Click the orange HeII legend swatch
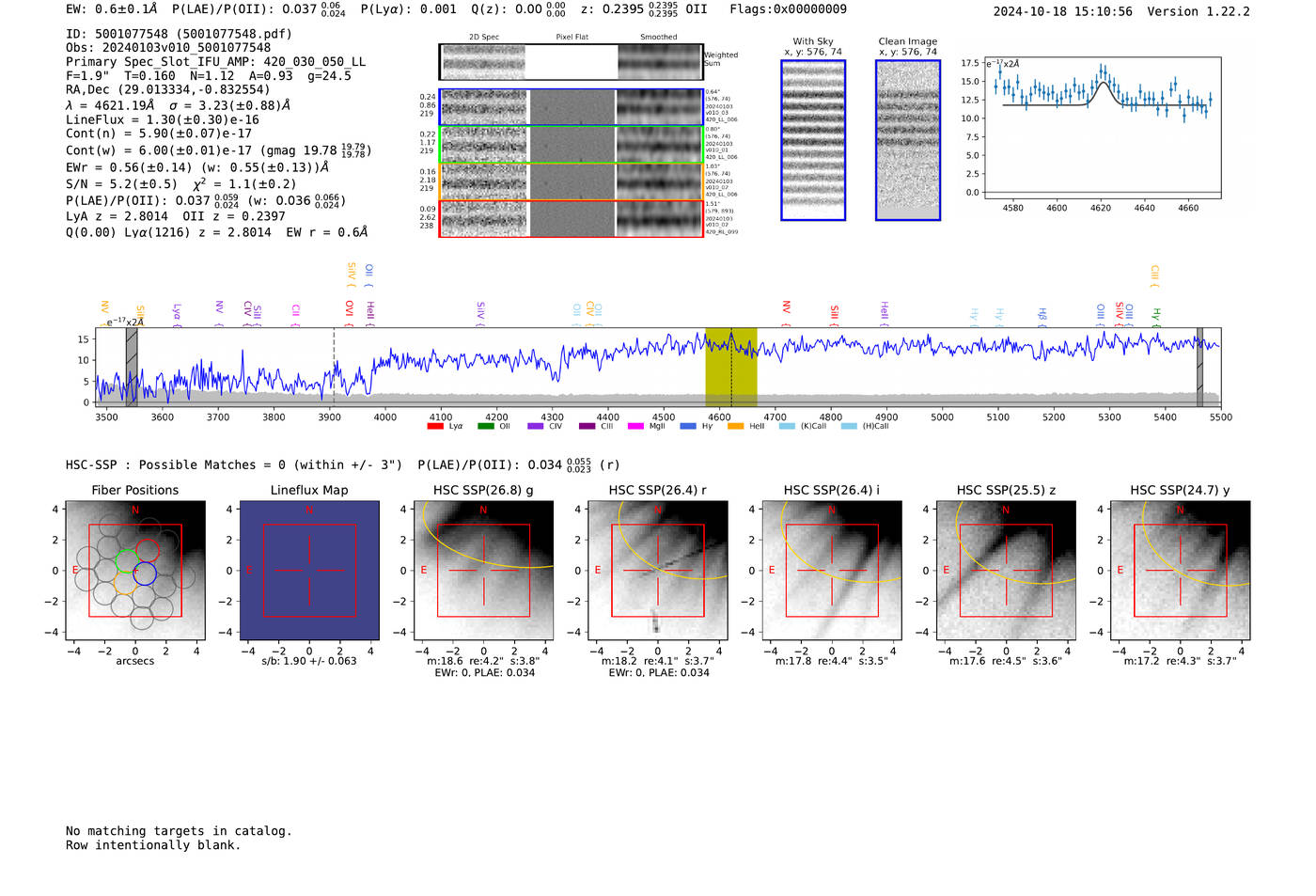Viewport: 1316px width, 896px height. (736, 426)
